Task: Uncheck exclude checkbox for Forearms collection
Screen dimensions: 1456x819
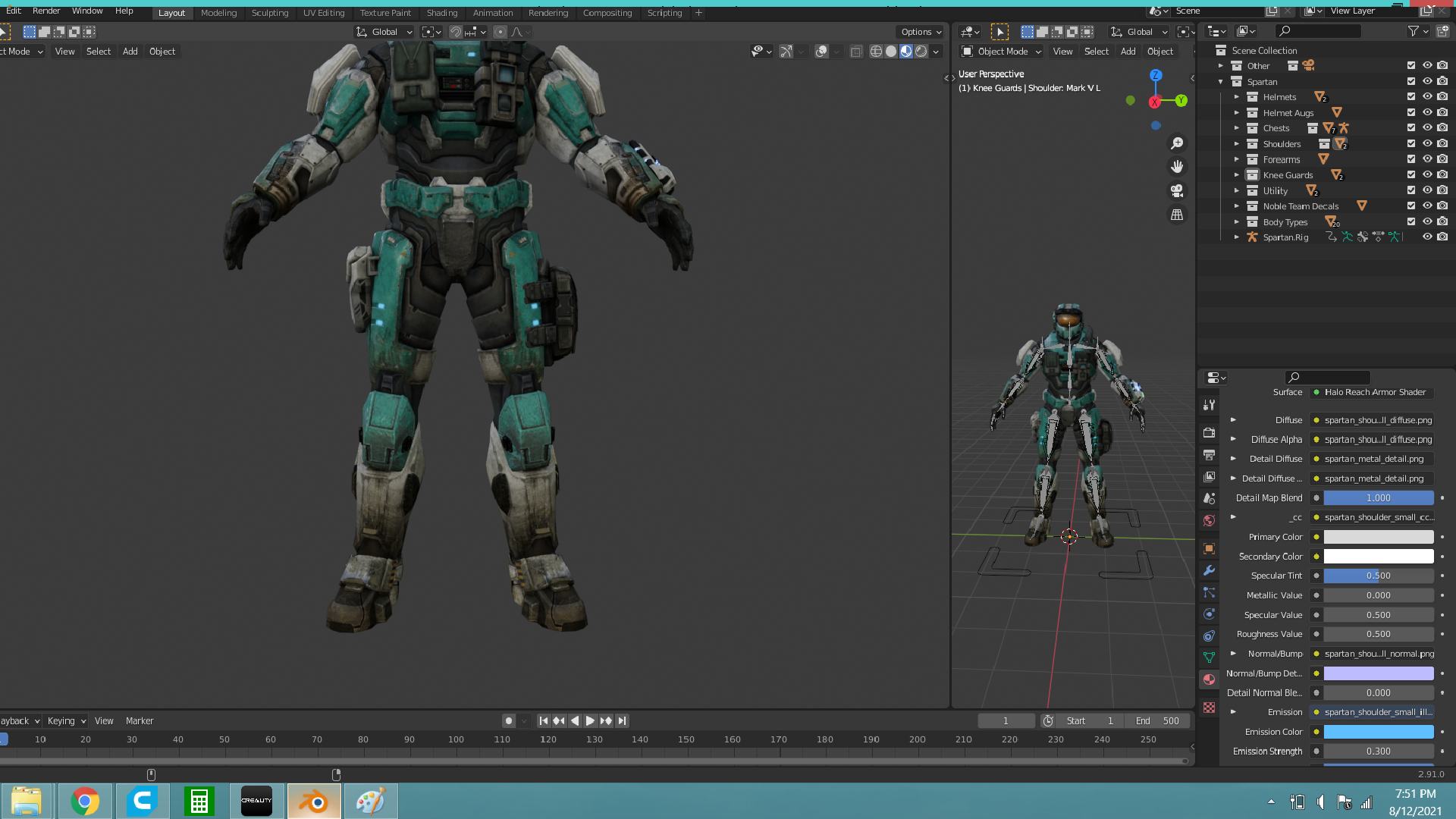Action: pyautogui.click(x=1411, y=159)
